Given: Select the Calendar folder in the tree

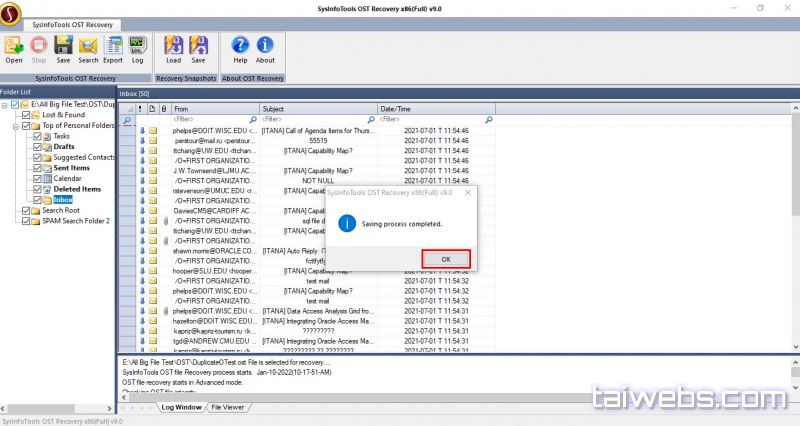Looking at the screenshot, I should 67,179.
